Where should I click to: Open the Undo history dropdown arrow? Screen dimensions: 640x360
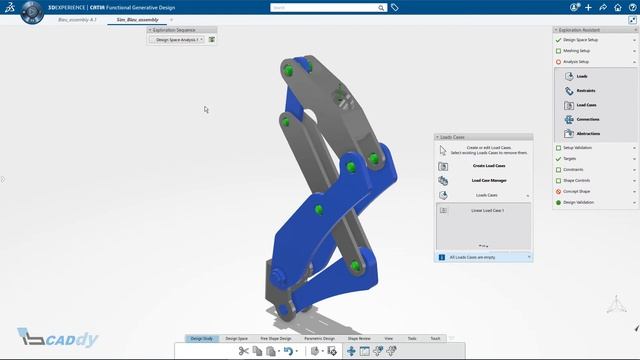297,351
